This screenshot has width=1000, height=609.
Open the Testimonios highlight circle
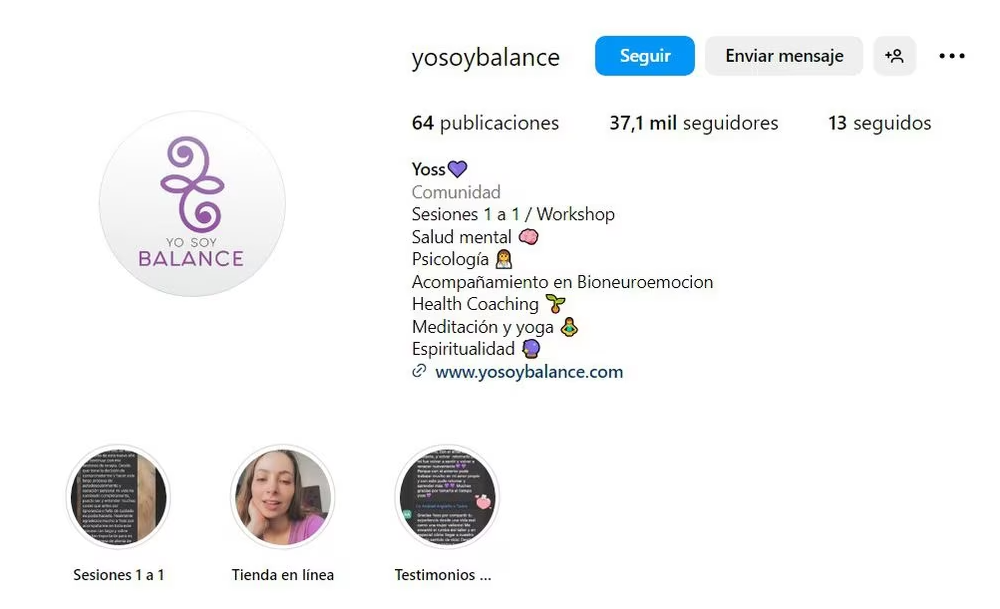(447, 497)
